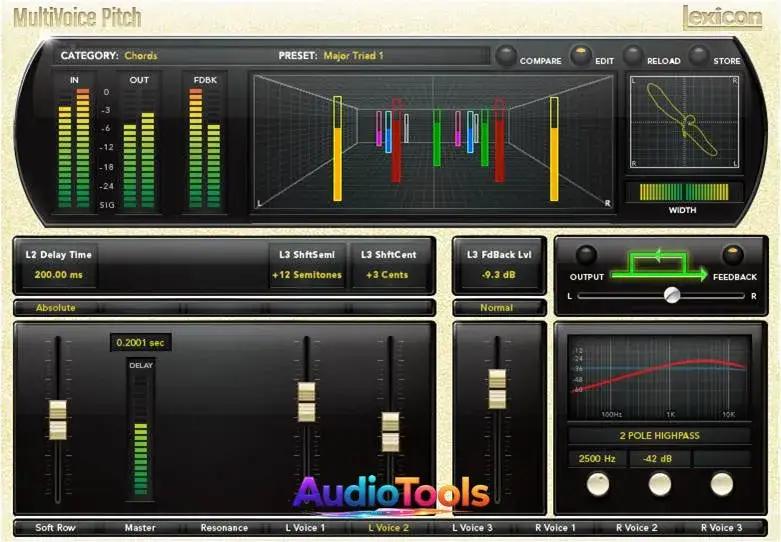
Task: Click the stereo L/R phase scope display
Action: point(684,122)
